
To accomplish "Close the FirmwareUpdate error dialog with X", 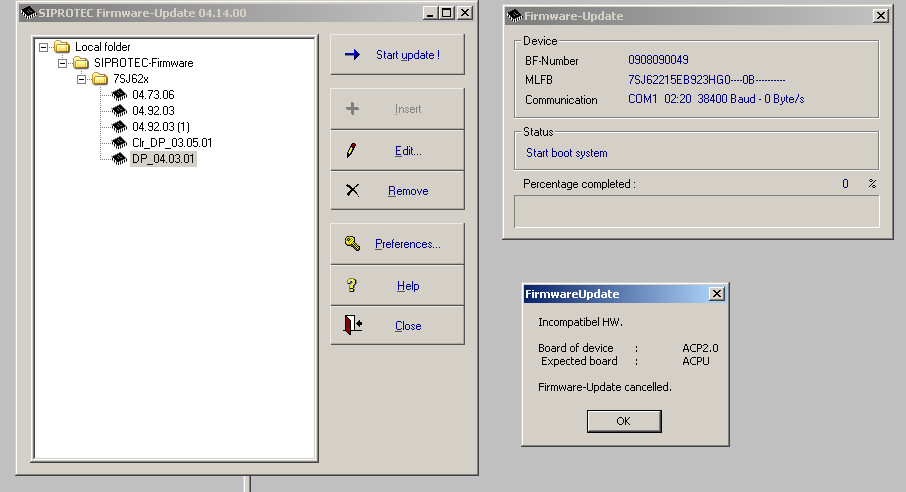I will (716, 294).
